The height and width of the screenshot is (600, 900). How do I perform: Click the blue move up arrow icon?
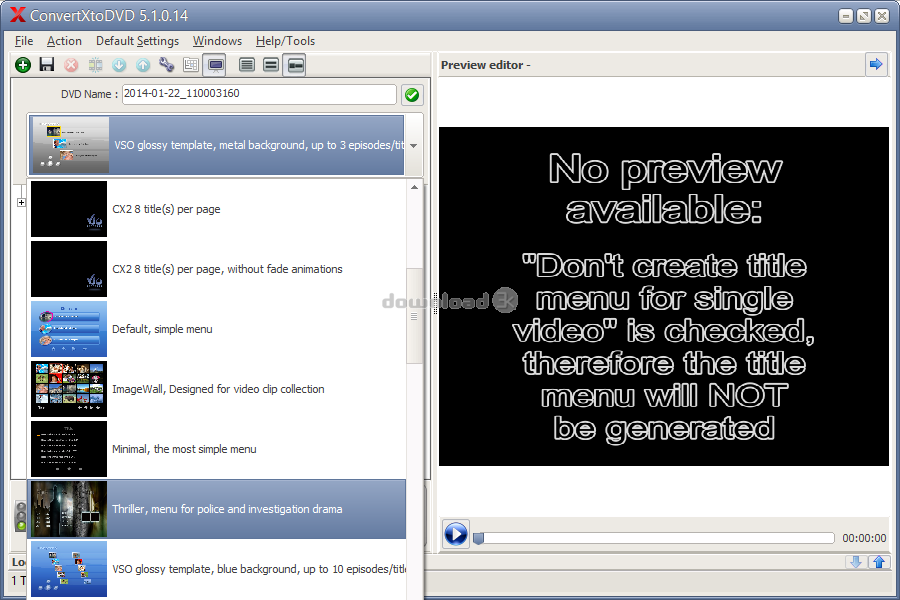tap(143, 65)
